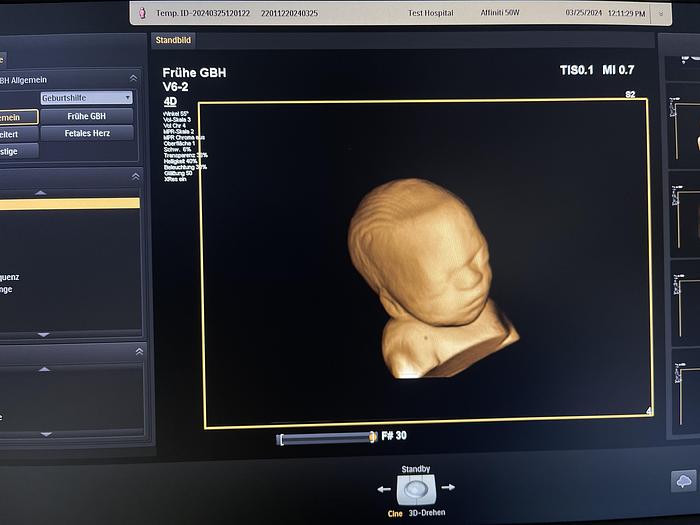Screen dimensions: 700x525
Task: Click the trackball Standby icon
Action: point(416,490)
